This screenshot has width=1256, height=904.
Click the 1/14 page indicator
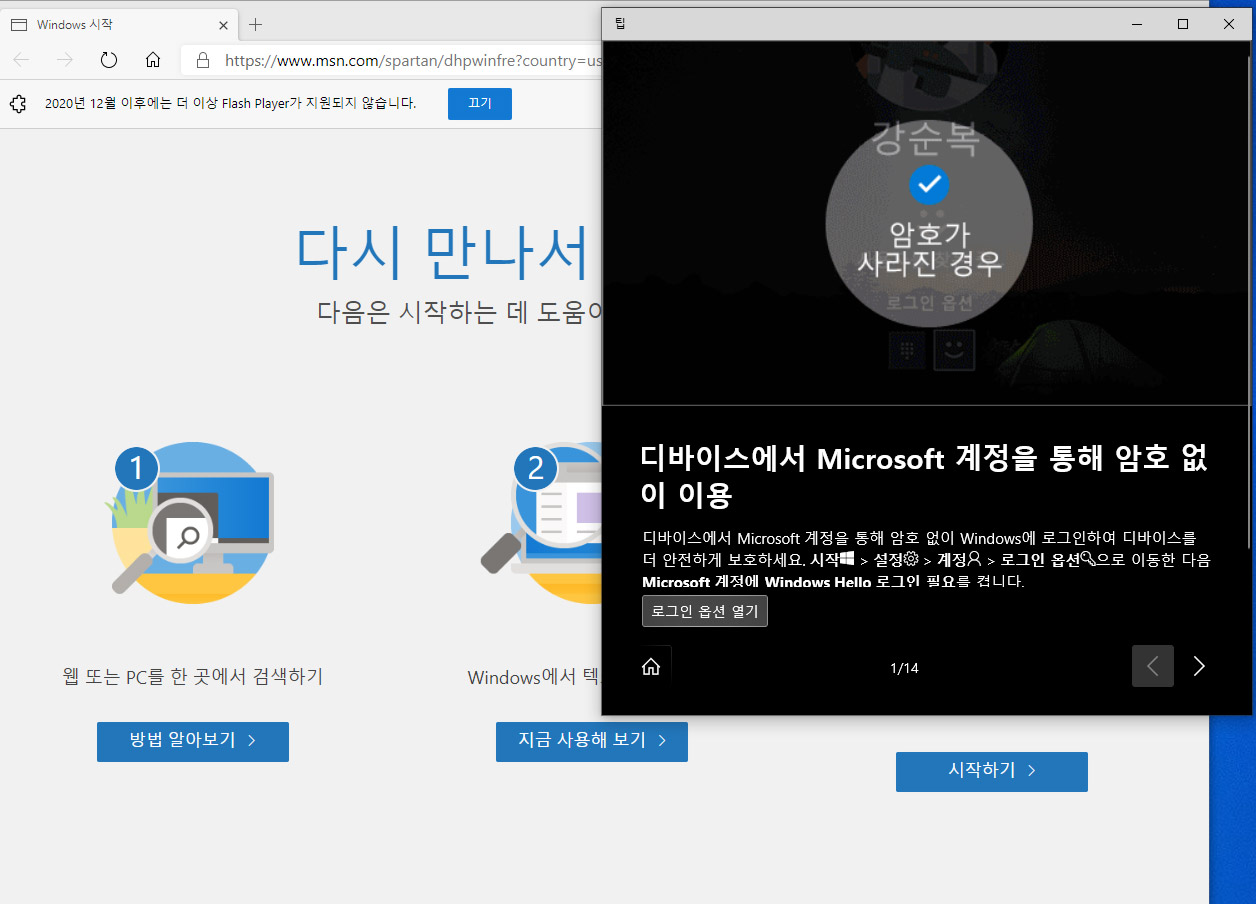904,667
